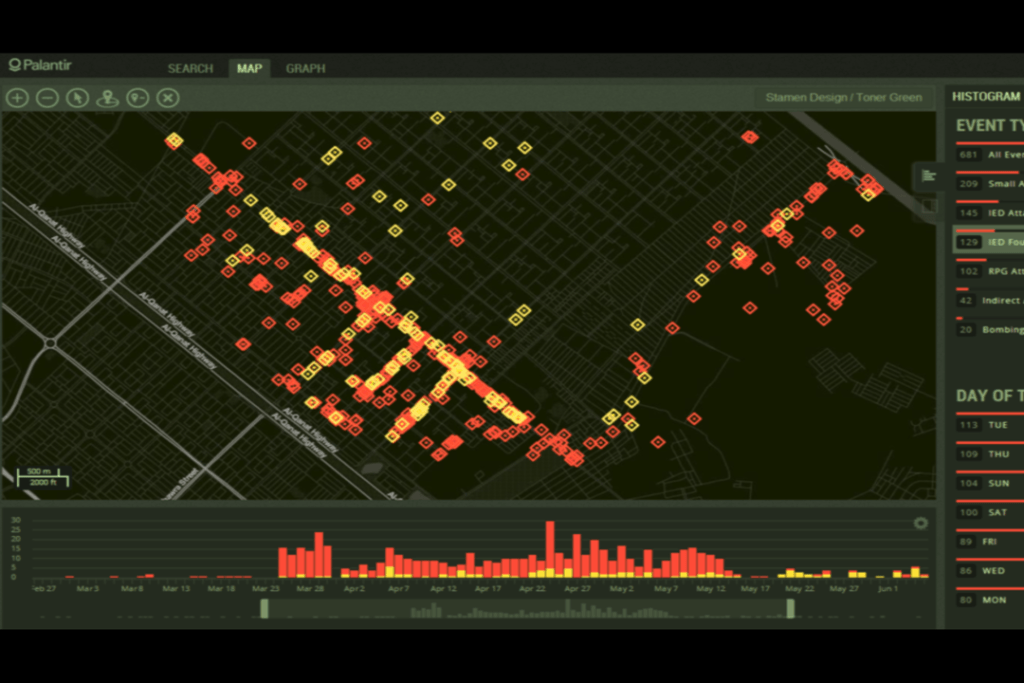Select the pointer selection tool

(x=77, y=97)
